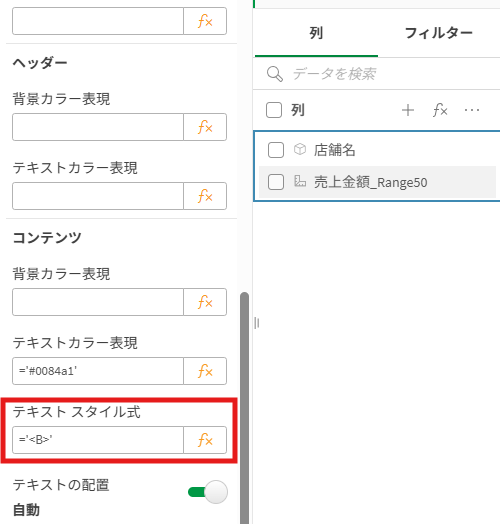Open fx editor for テキスト スタイル式
Viewport: 500px width, 524px height.
(x=205, y=440)
